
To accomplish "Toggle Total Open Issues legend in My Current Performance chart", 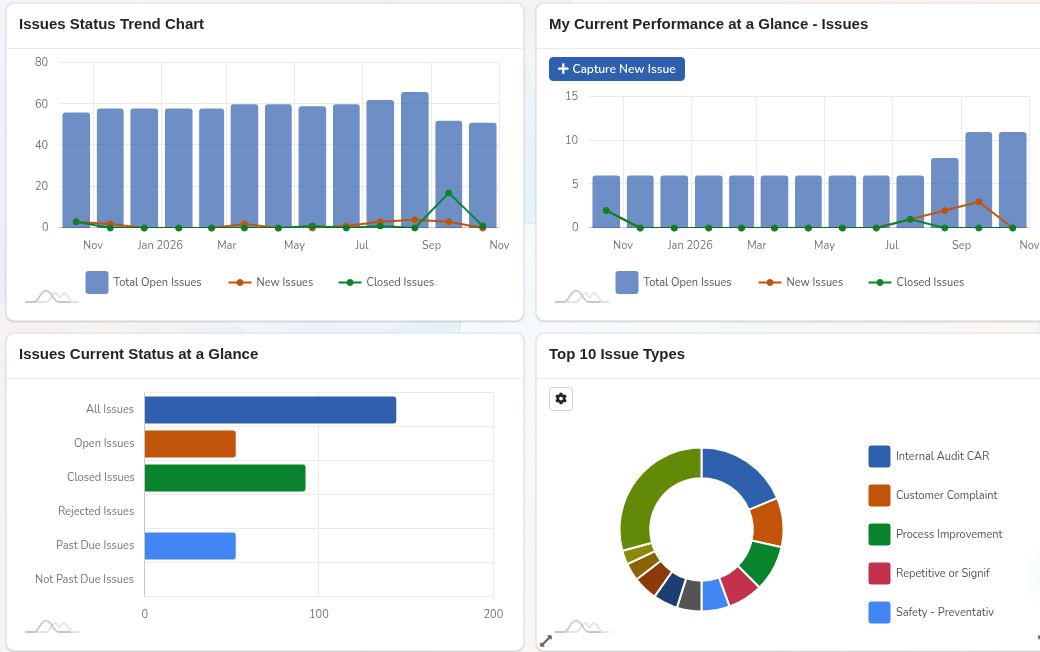I will 673,282.
